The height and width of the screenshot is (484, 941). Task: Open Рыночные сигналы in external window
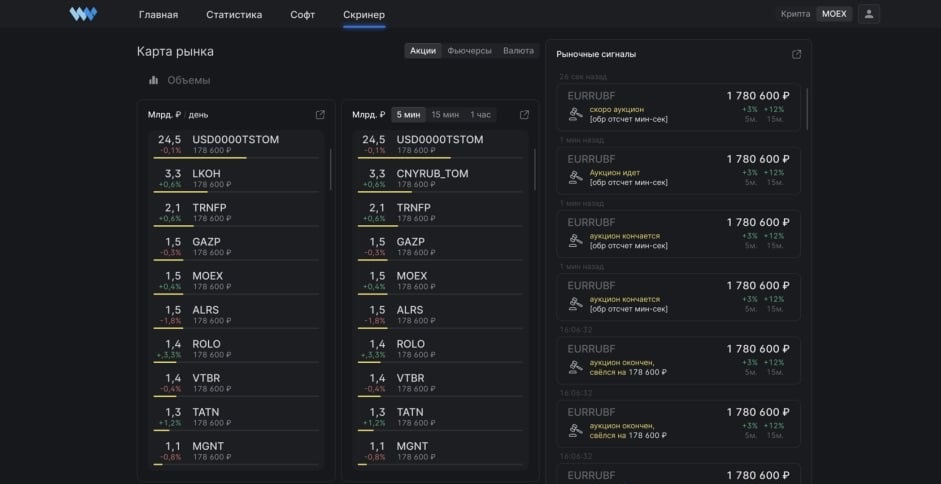[x=796, y=54]
